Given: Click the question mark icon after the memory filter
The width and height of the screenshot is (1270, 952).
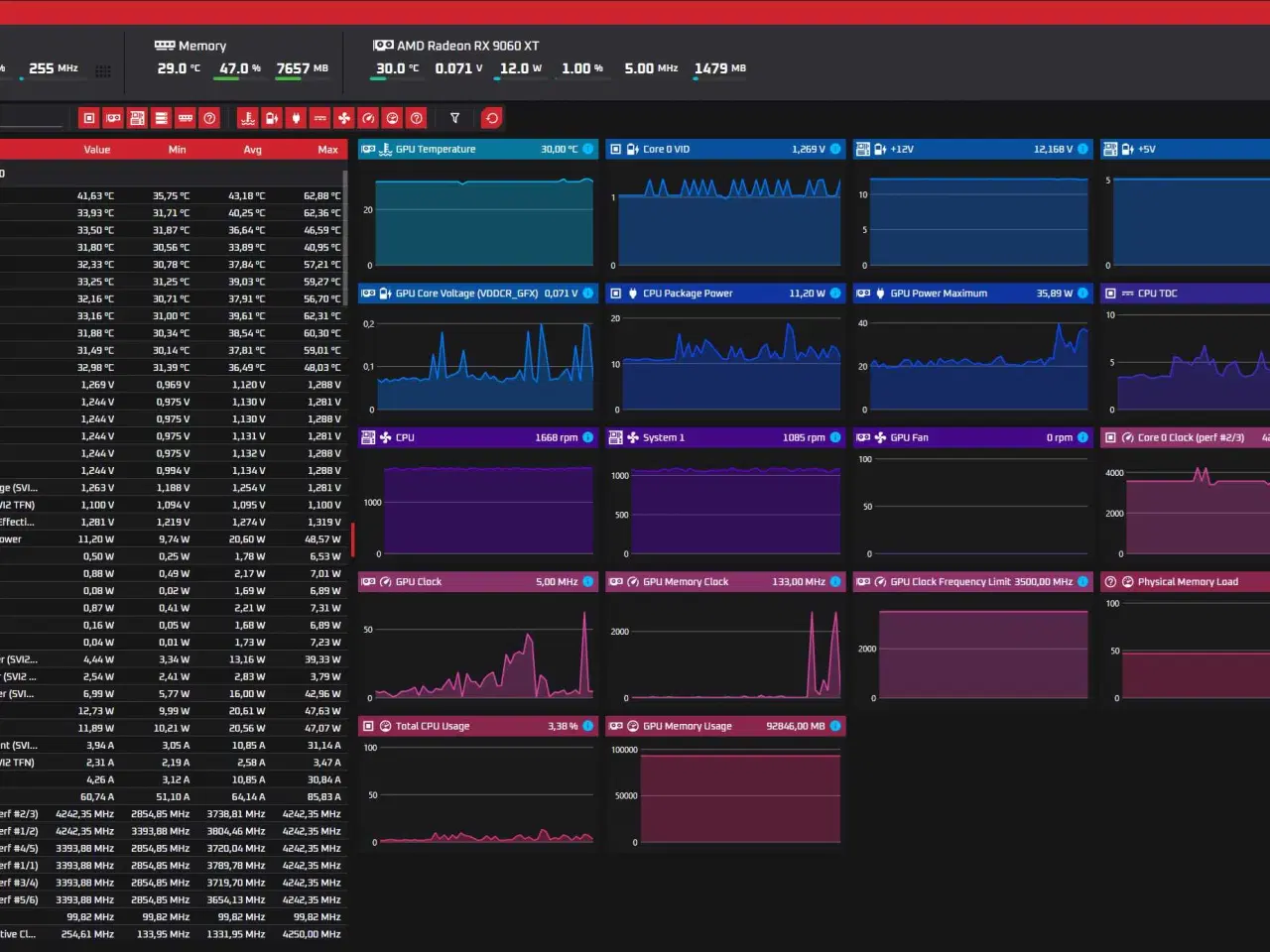Looking at the screenshot, I should (x=209, y=118).
